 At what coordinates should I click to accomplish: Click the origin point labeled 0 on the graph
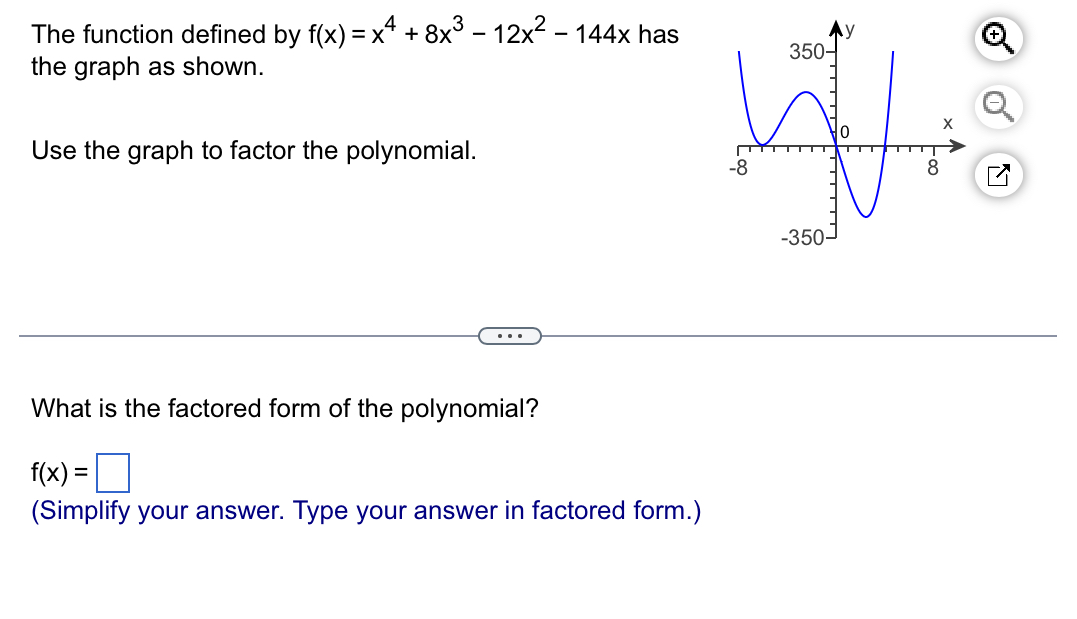point(843,131)
